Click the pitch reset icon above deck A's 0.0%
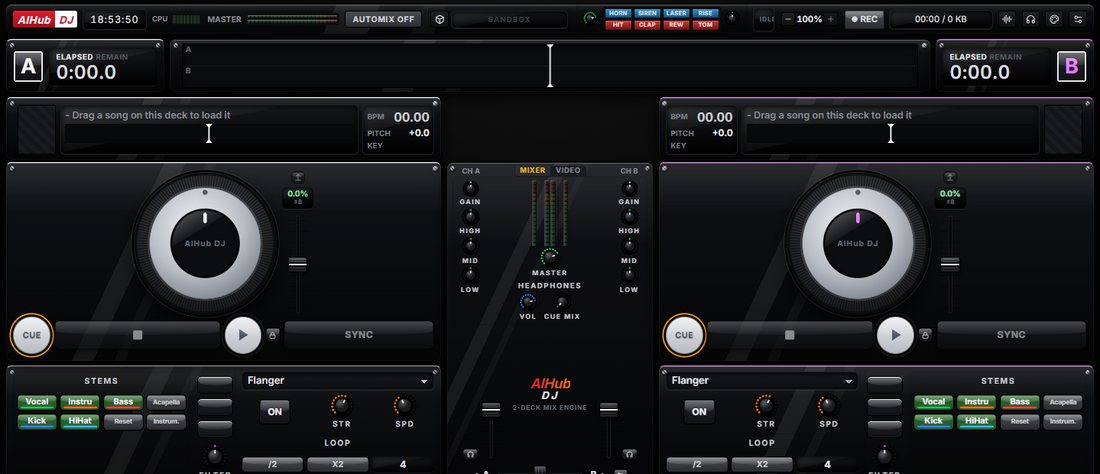The height and width of the screenshot is (474, 1100). pos(298,177)
